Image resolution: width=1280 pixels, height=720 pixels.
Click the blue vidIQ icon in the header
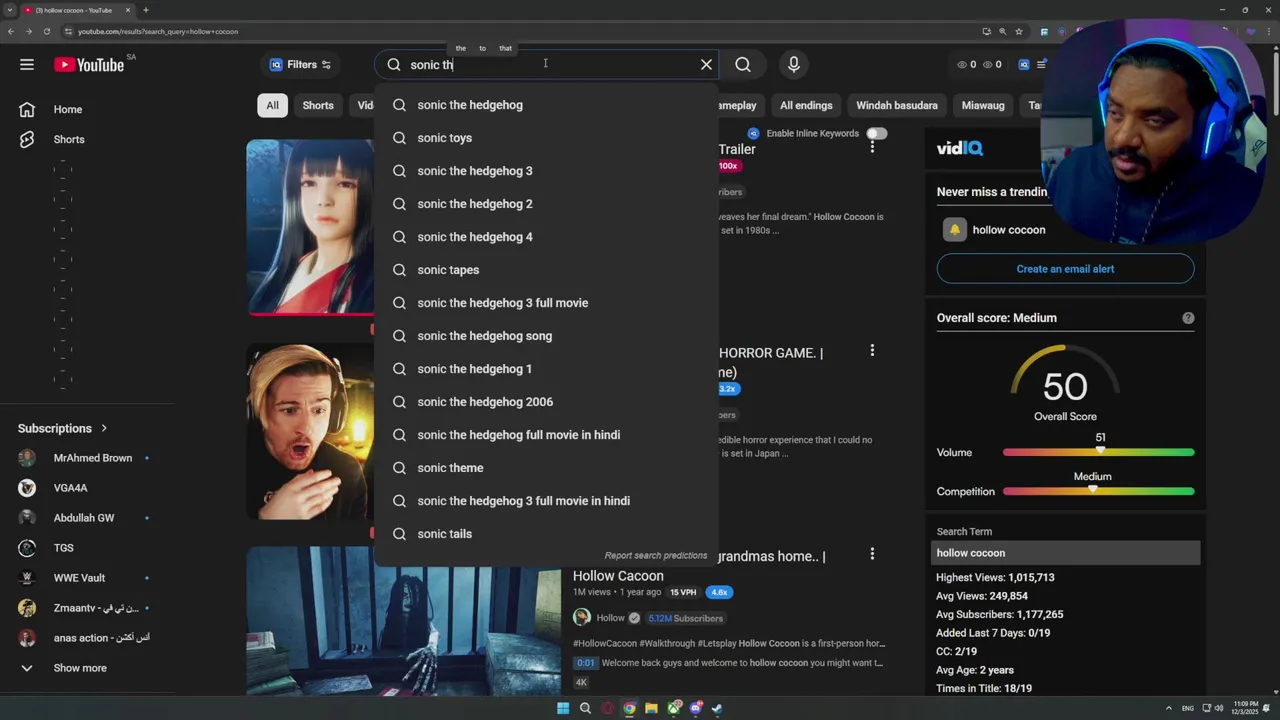coord(1024,65)
